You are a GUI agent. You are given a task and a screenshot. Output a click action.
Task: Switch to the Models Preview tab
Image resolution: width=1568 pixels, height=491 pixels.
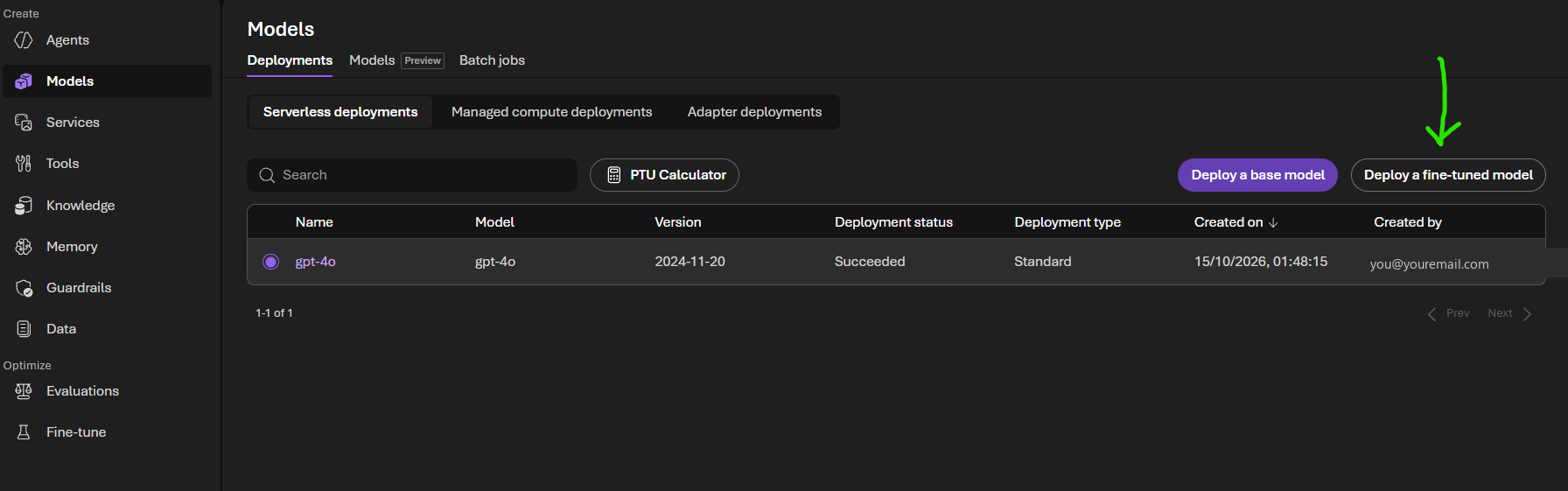(396, 60)
